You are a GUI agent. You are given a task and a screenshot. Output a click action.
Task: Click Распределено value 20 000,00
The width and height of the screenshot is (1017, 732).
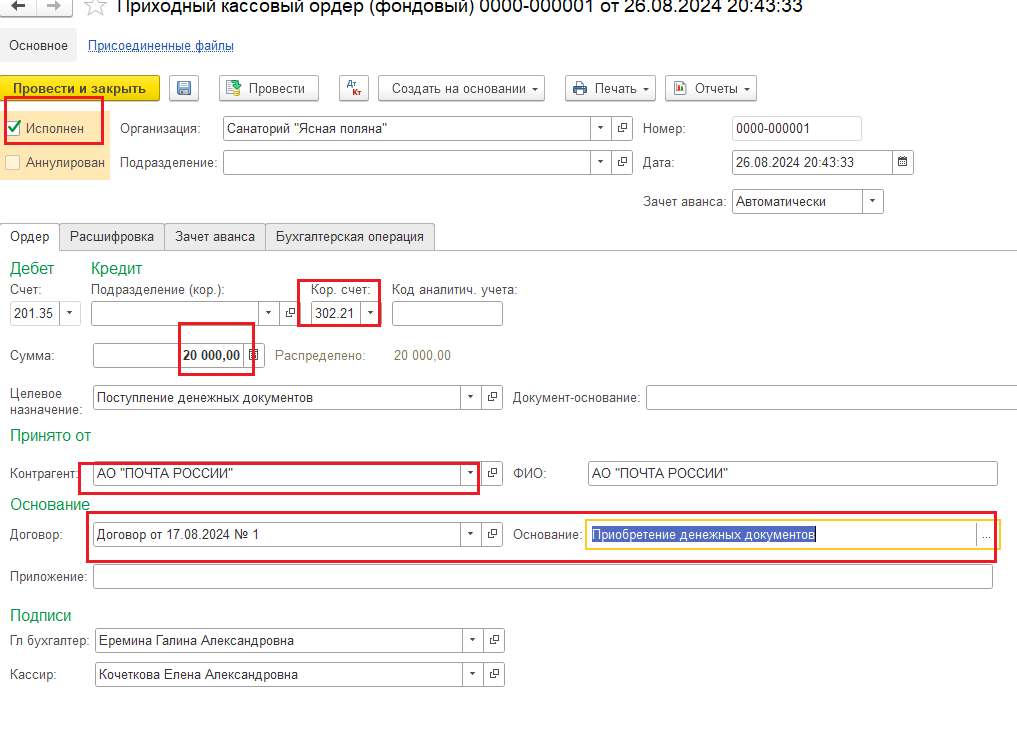click(x=422, y=355)
